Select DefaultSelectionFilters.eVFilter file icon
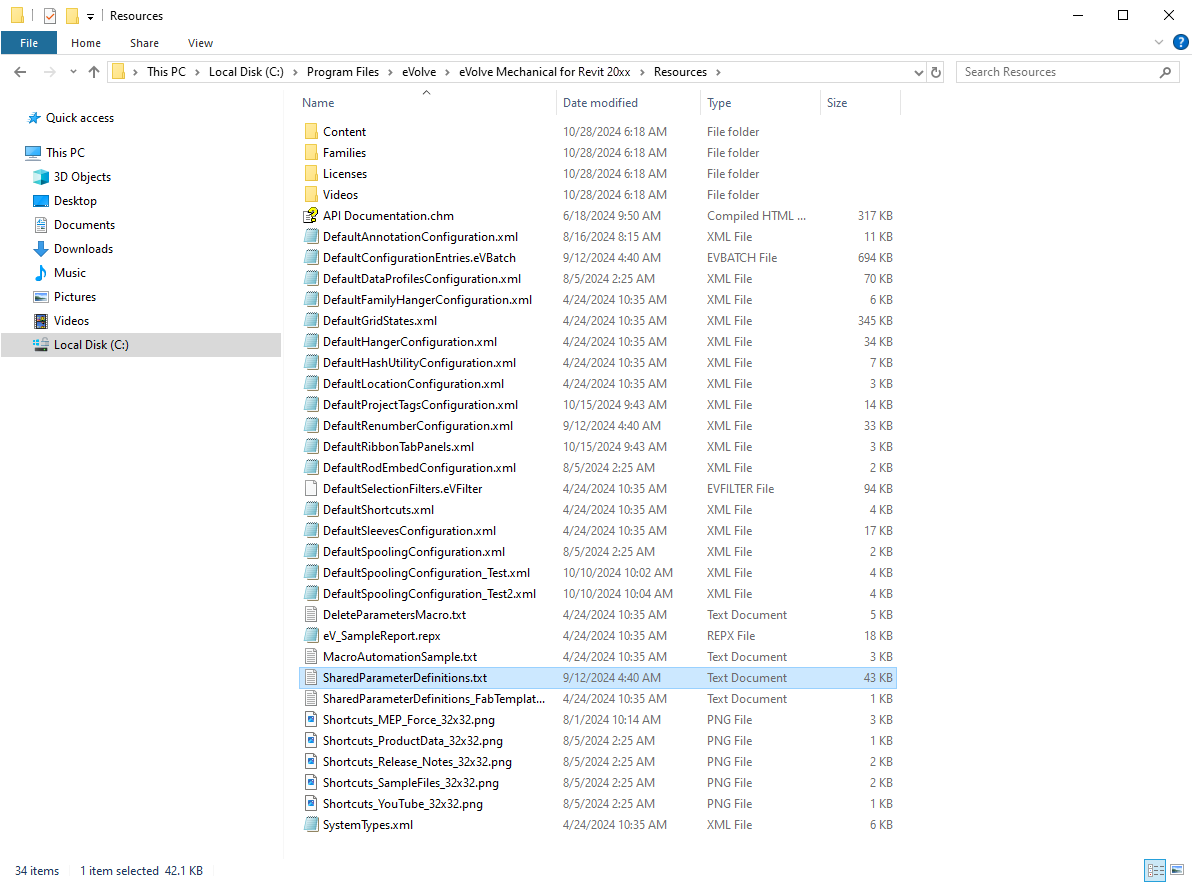Image resolution: width=1196 pixels, height=882 pixels. pos(310,488)
